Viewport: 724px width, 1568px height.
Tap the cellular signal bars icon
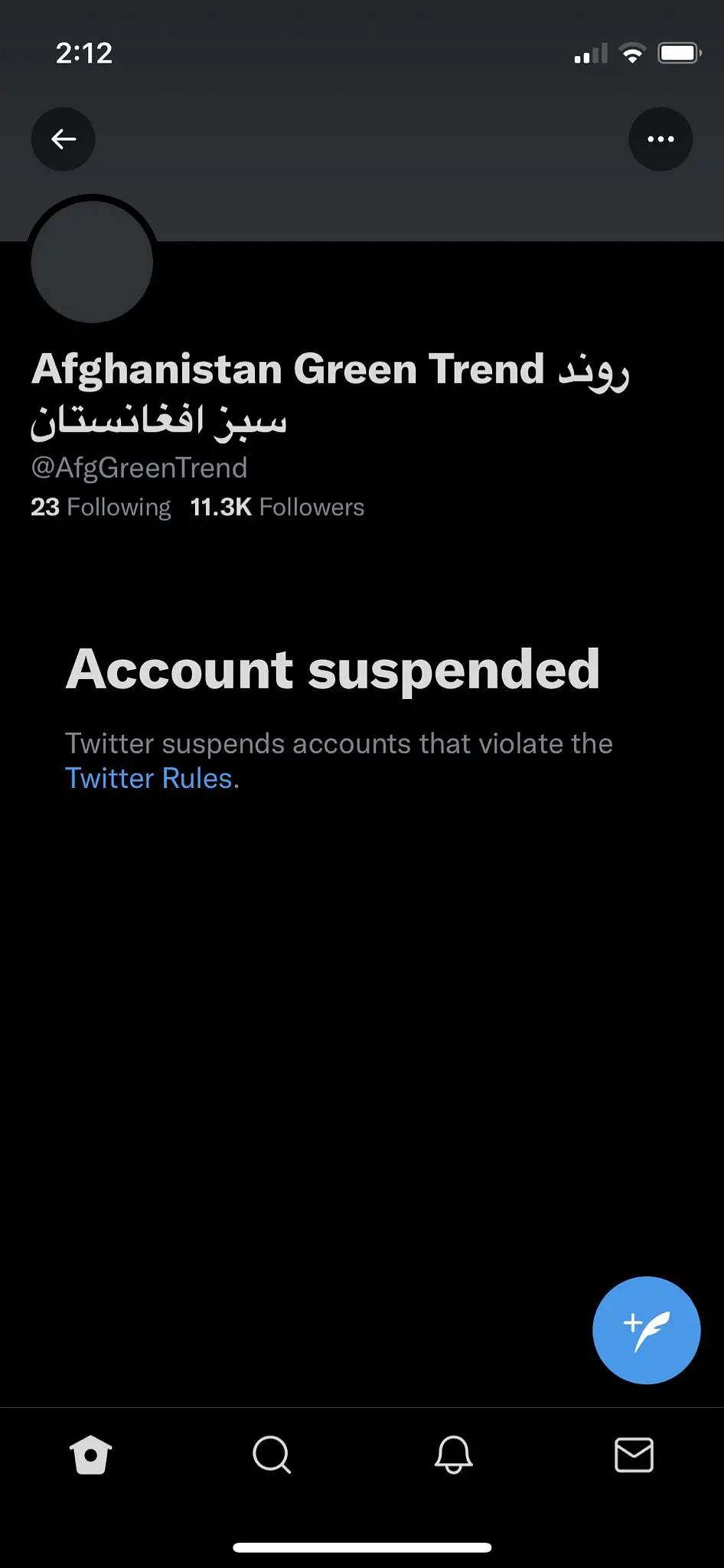coord(590,54)
